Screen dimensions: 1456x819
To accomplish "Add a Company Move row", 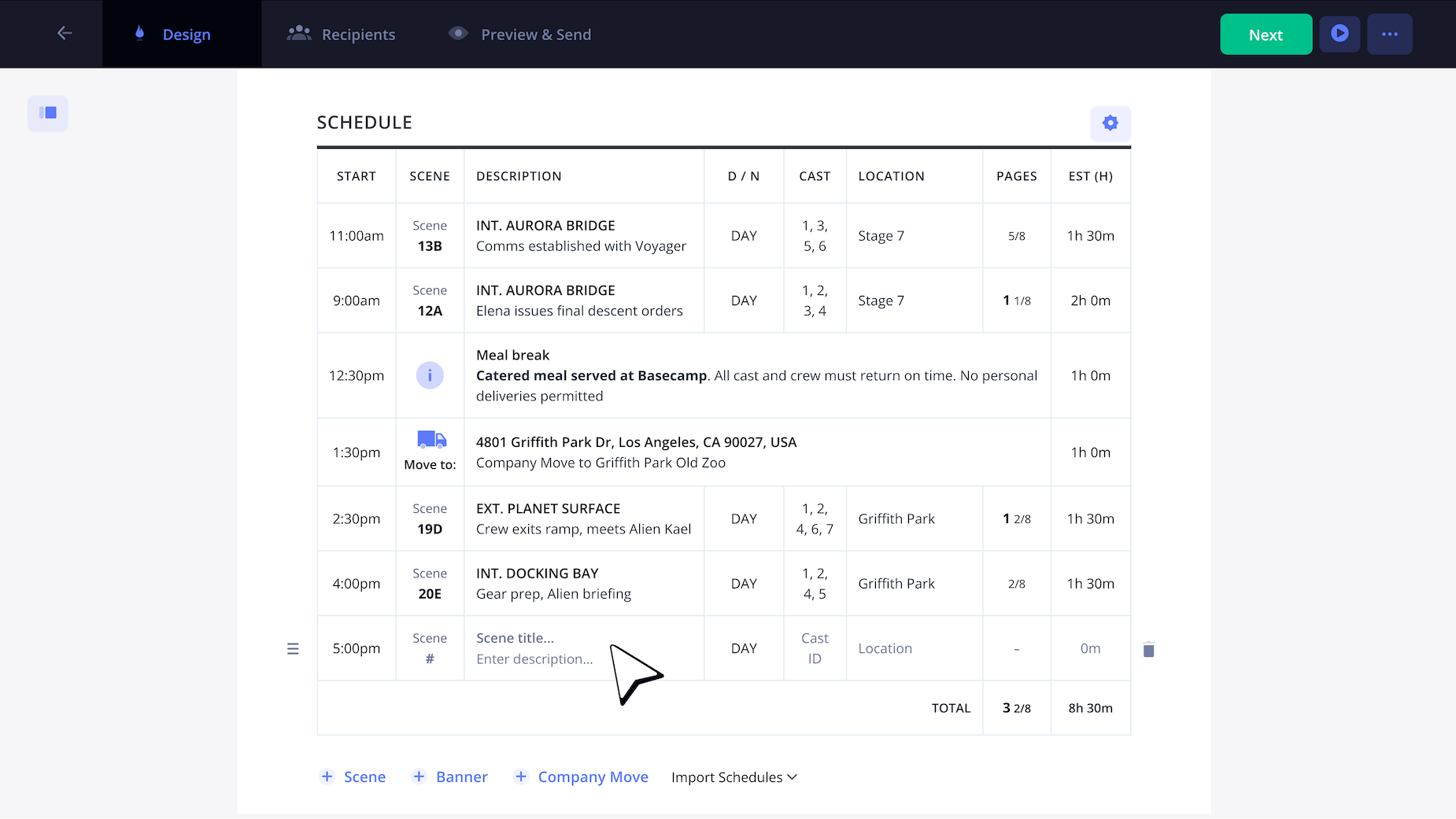I will 581,777.
